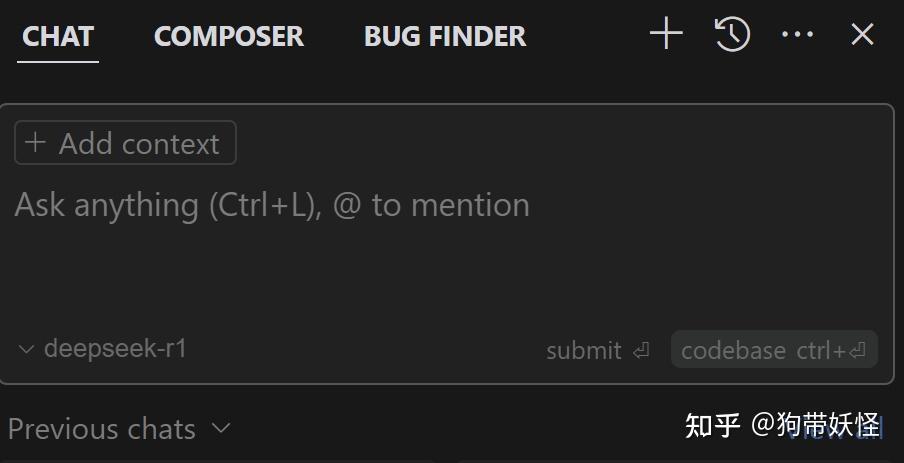Open the three-dot more actions menu
This screenshot has height=463, width=904.
[x=797, y=35]
